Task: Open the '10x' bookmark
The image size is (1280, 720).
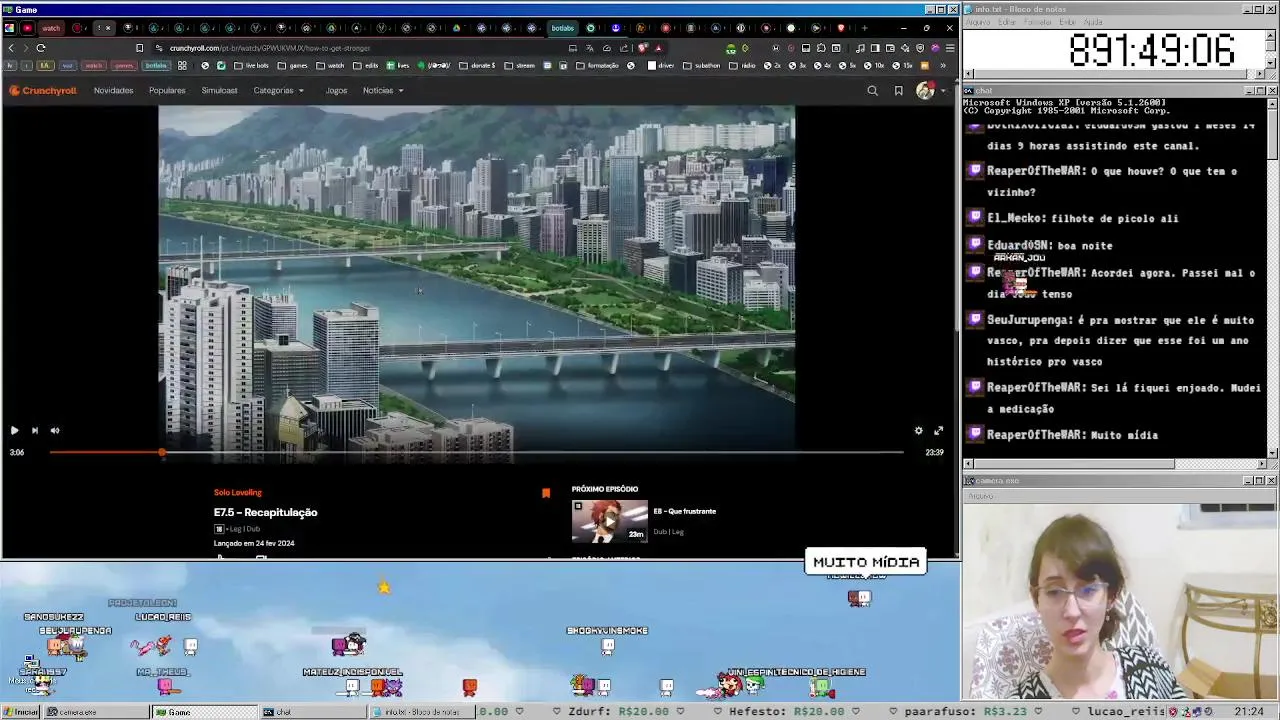Action: tap(875, 66)
